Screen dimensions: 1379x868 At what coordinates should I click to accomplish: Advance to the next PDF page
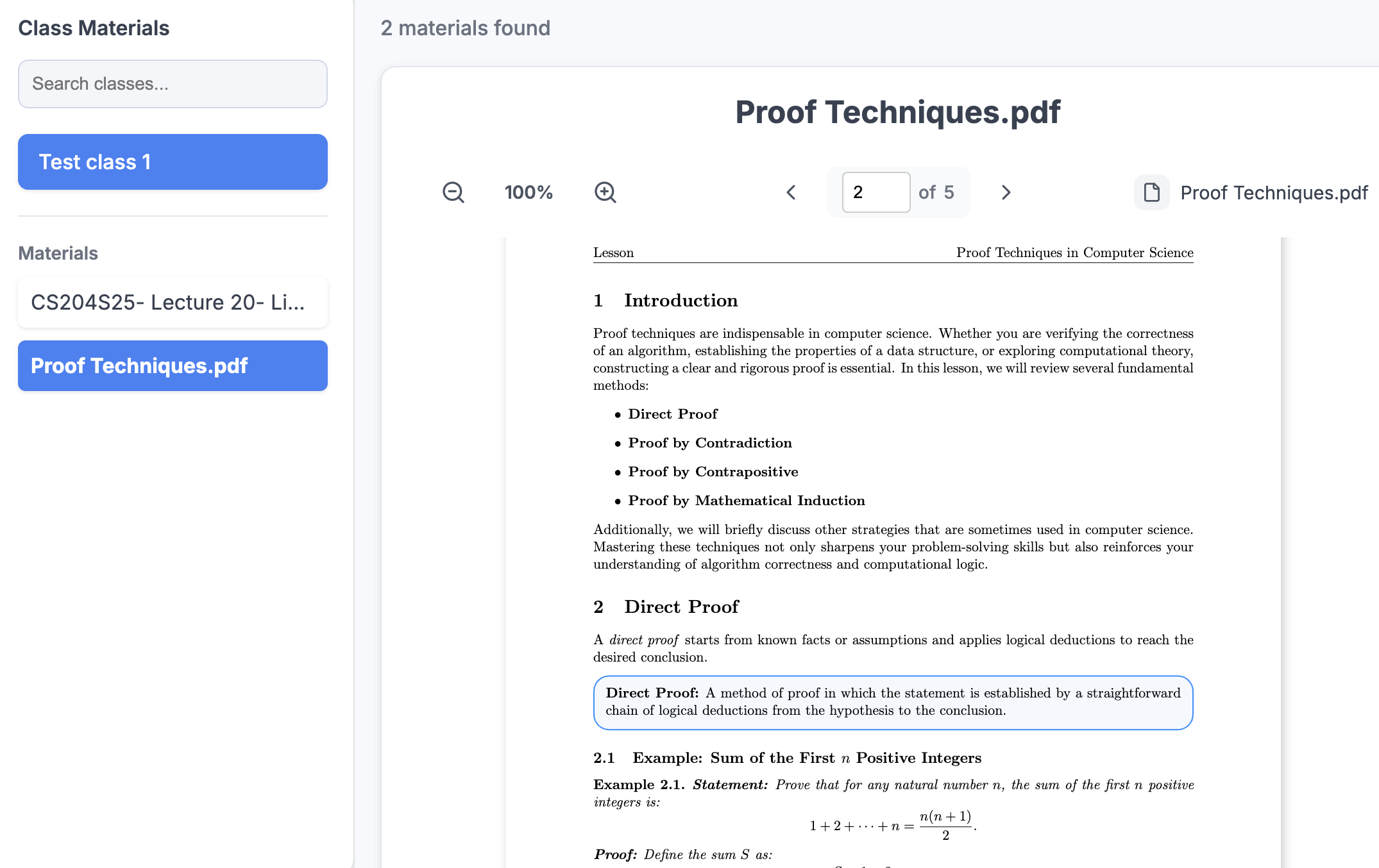tap(1006, 192)
